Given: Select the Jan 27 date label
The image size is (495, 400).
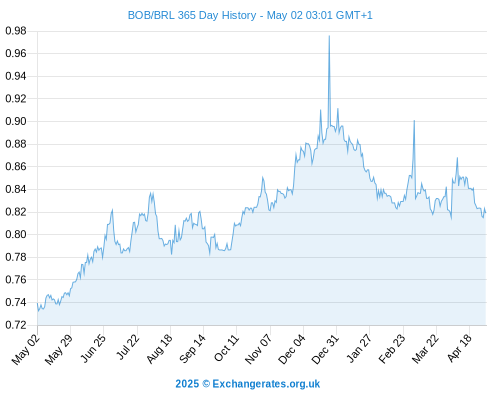Looking at the screenshot, I should tap(359, 348).
